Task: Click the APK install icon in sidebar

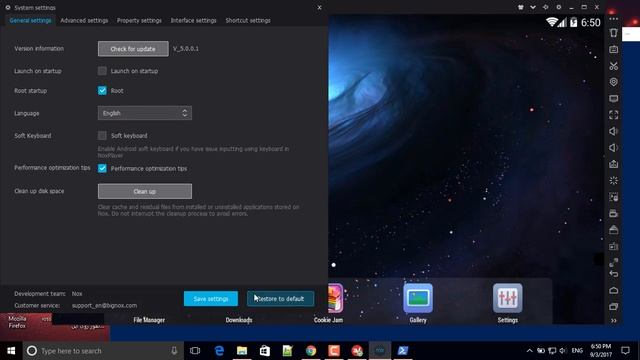Action: point(613,164)
